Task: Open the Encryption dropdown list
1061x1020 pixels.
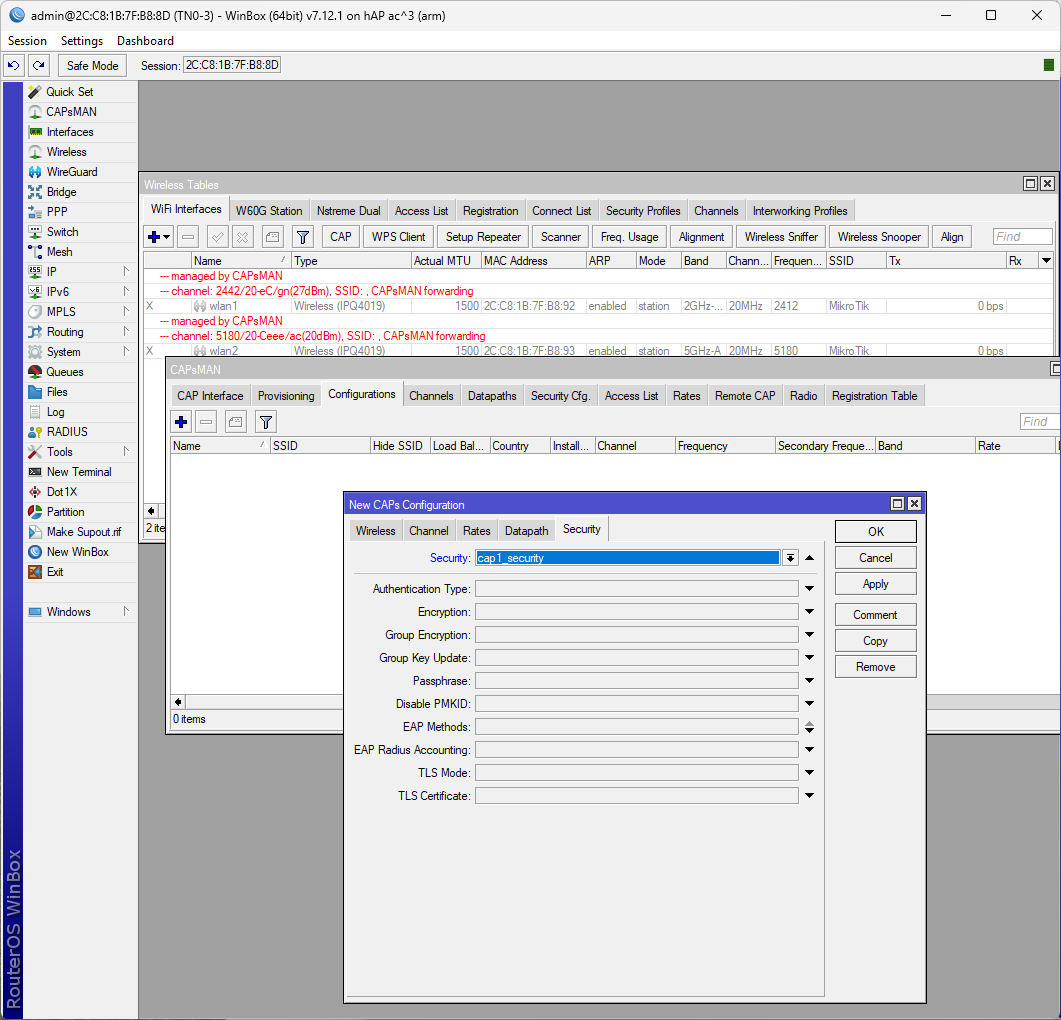Action: (809, 611)
